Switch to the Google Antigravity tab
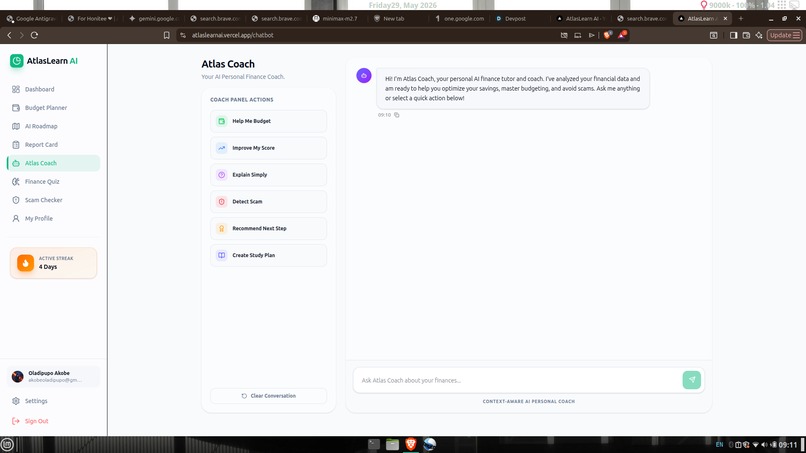Viewport: 806px width, 453px height. point(31,19)
